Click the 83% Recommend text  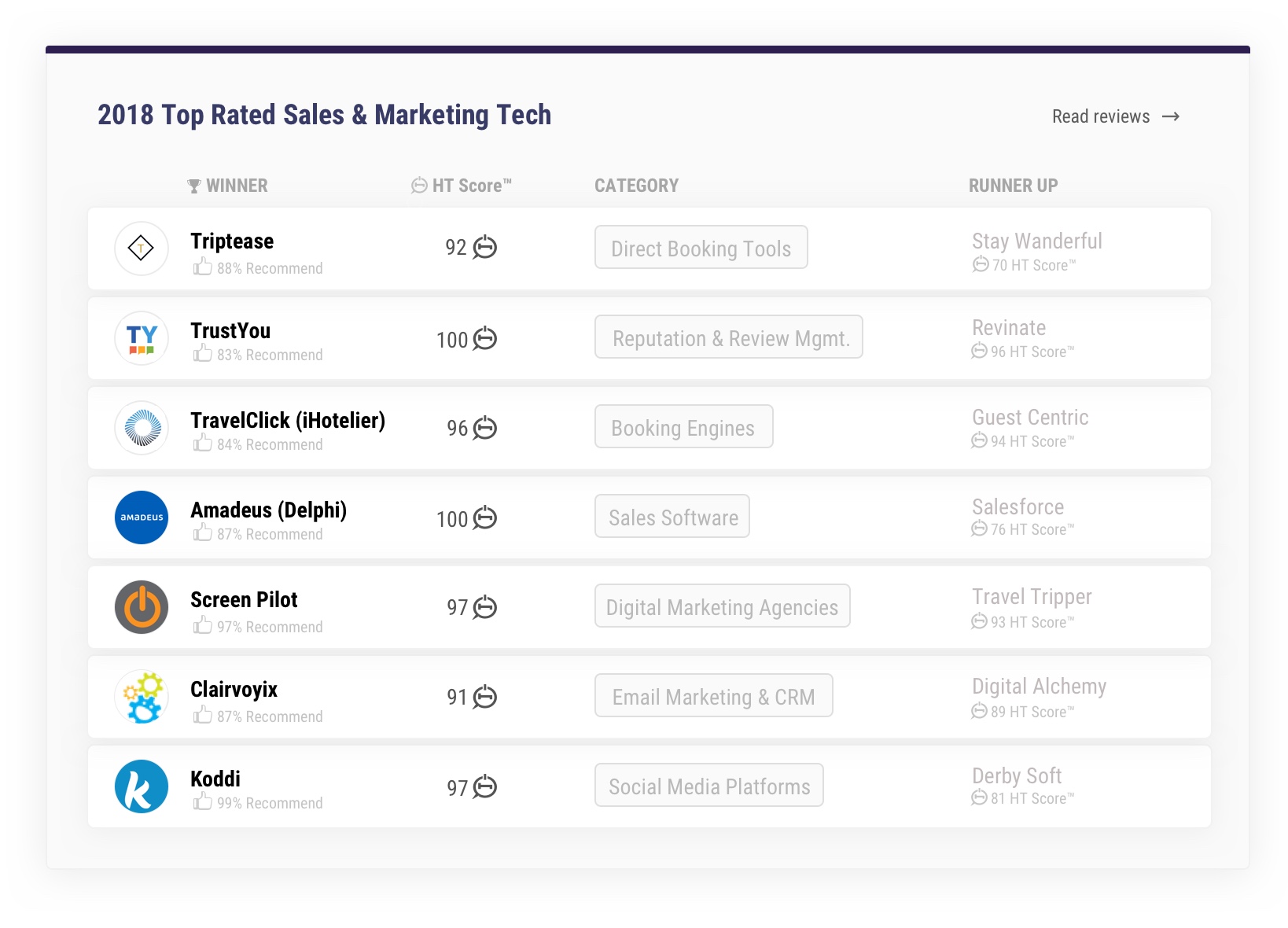coord(270,355)
